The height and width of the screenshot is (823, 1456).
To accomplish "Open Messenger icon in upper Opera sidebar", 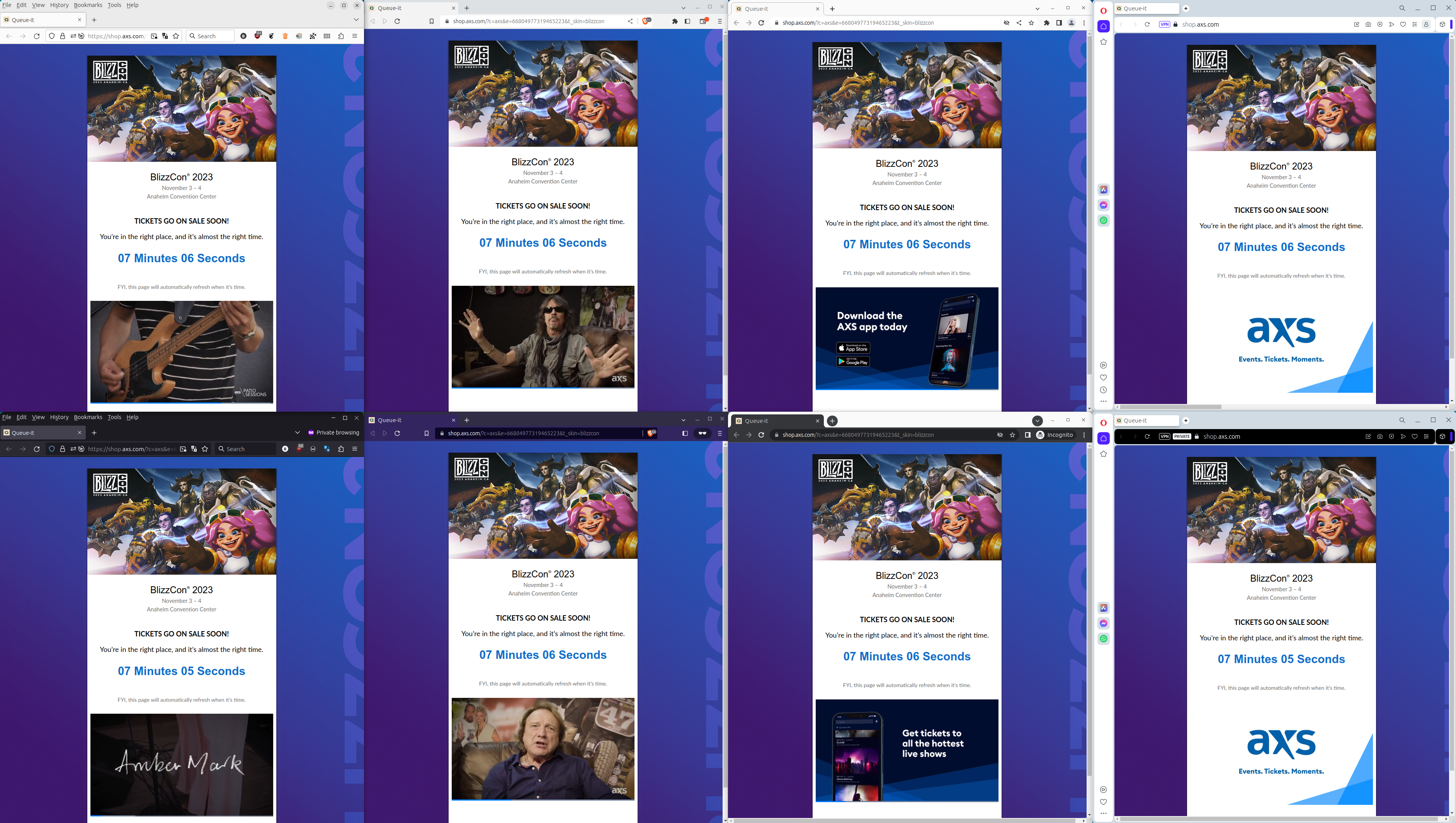I will (x=1103, y=205).
